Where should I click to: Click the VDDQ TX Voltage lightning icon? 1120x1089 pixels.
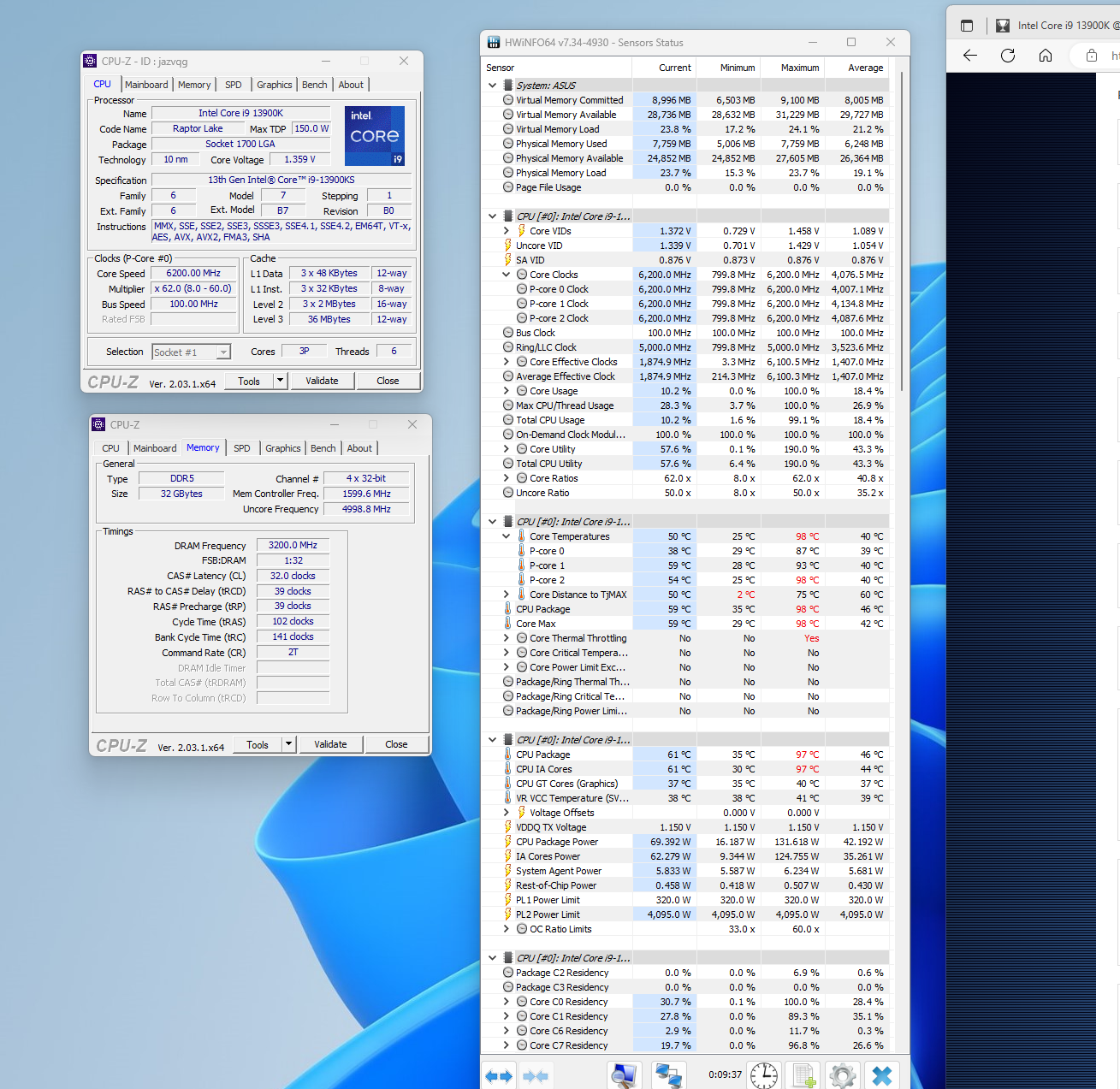507,827
